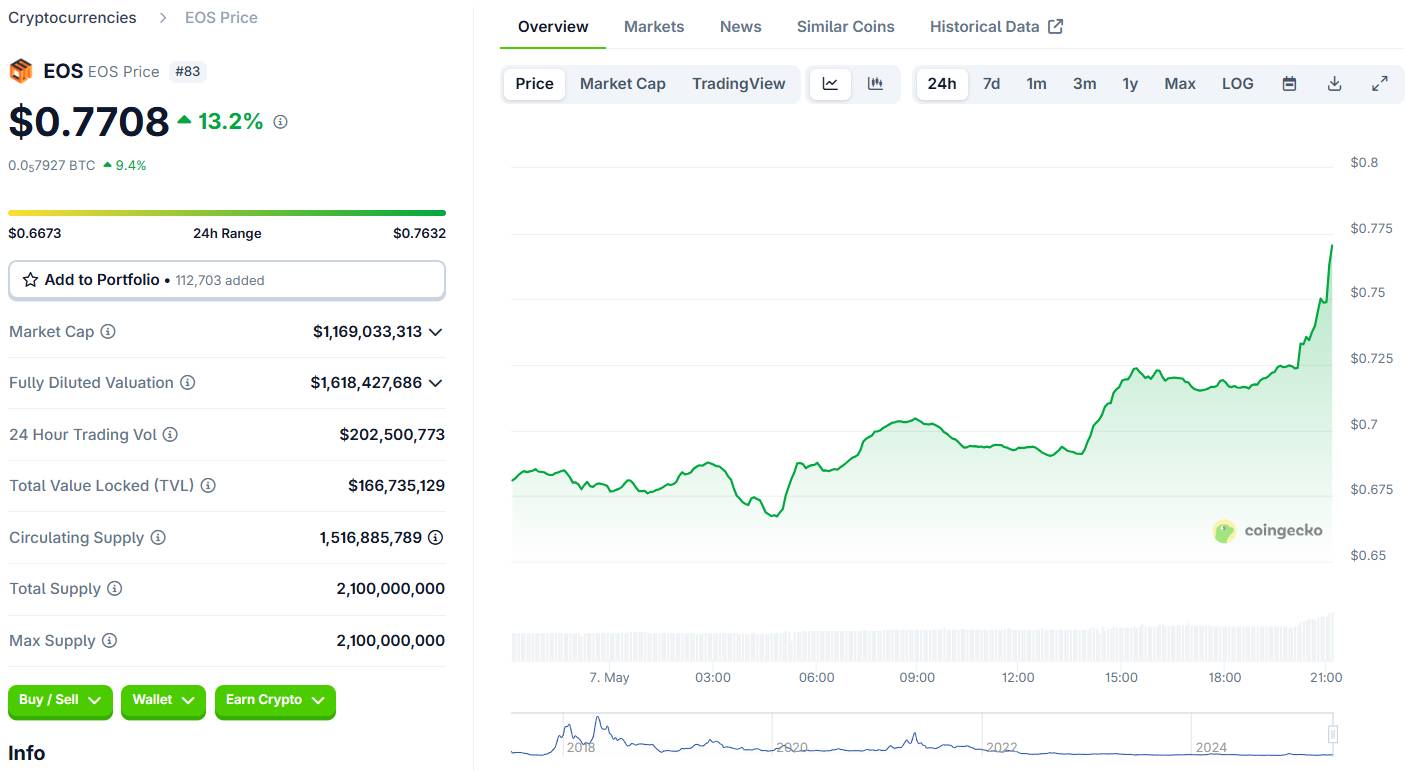Expand Fully Diluted Valuation details chevron
1406x771 pixels.
click(x=436, y=383)
